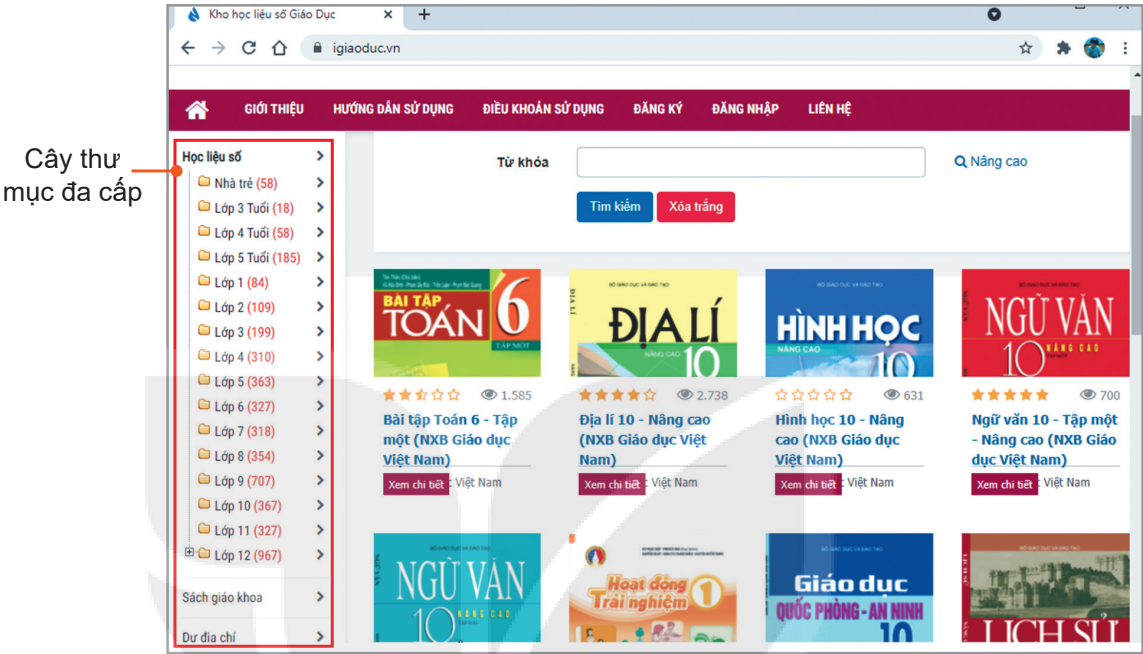This screenshot has width=1143, height=654.
Task: Click the star rating of Ngữ văn 10 Tập một
Action: coord(1010,395)
